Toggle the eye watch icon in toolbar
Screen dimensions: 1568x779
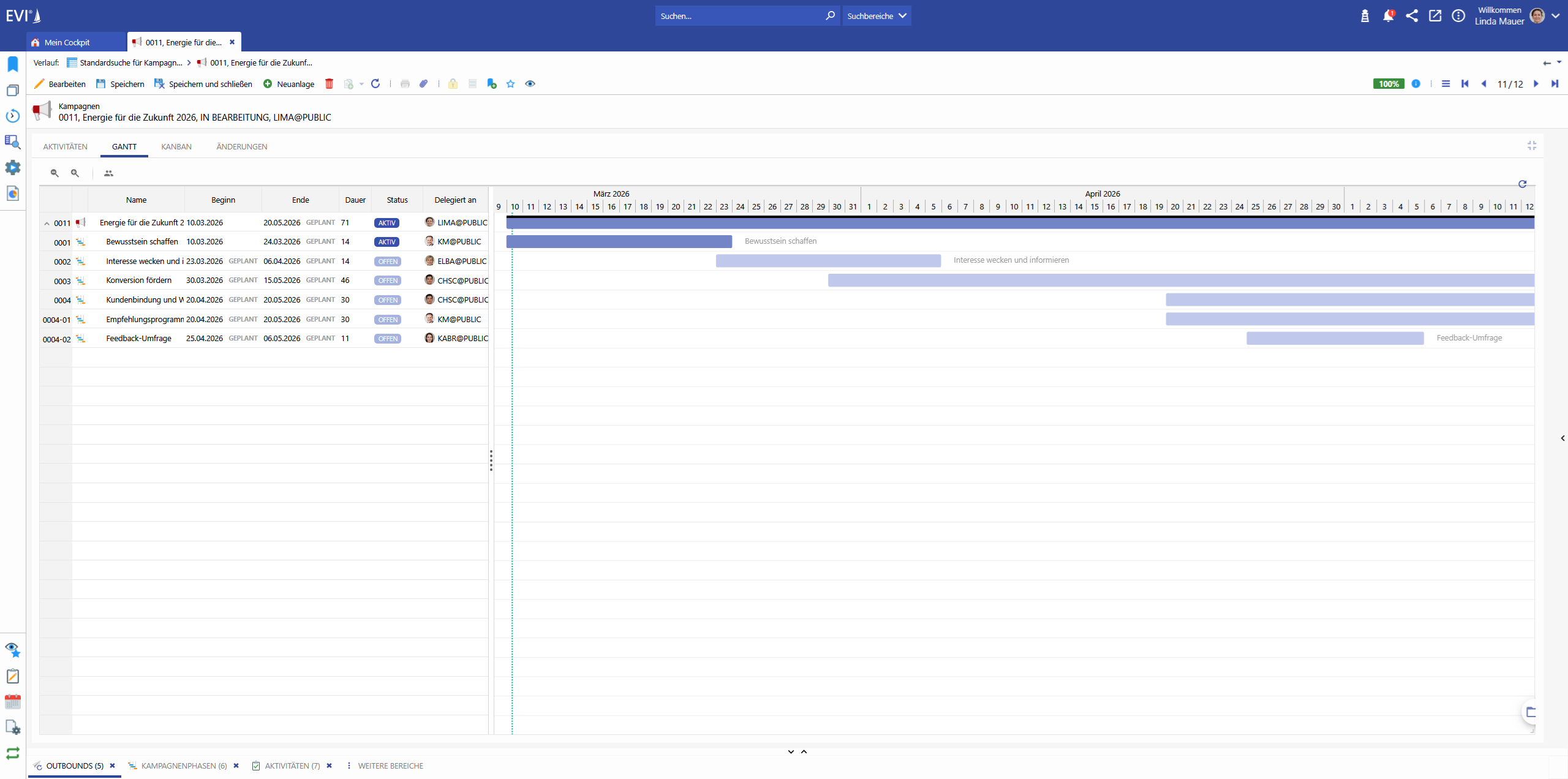530,84
